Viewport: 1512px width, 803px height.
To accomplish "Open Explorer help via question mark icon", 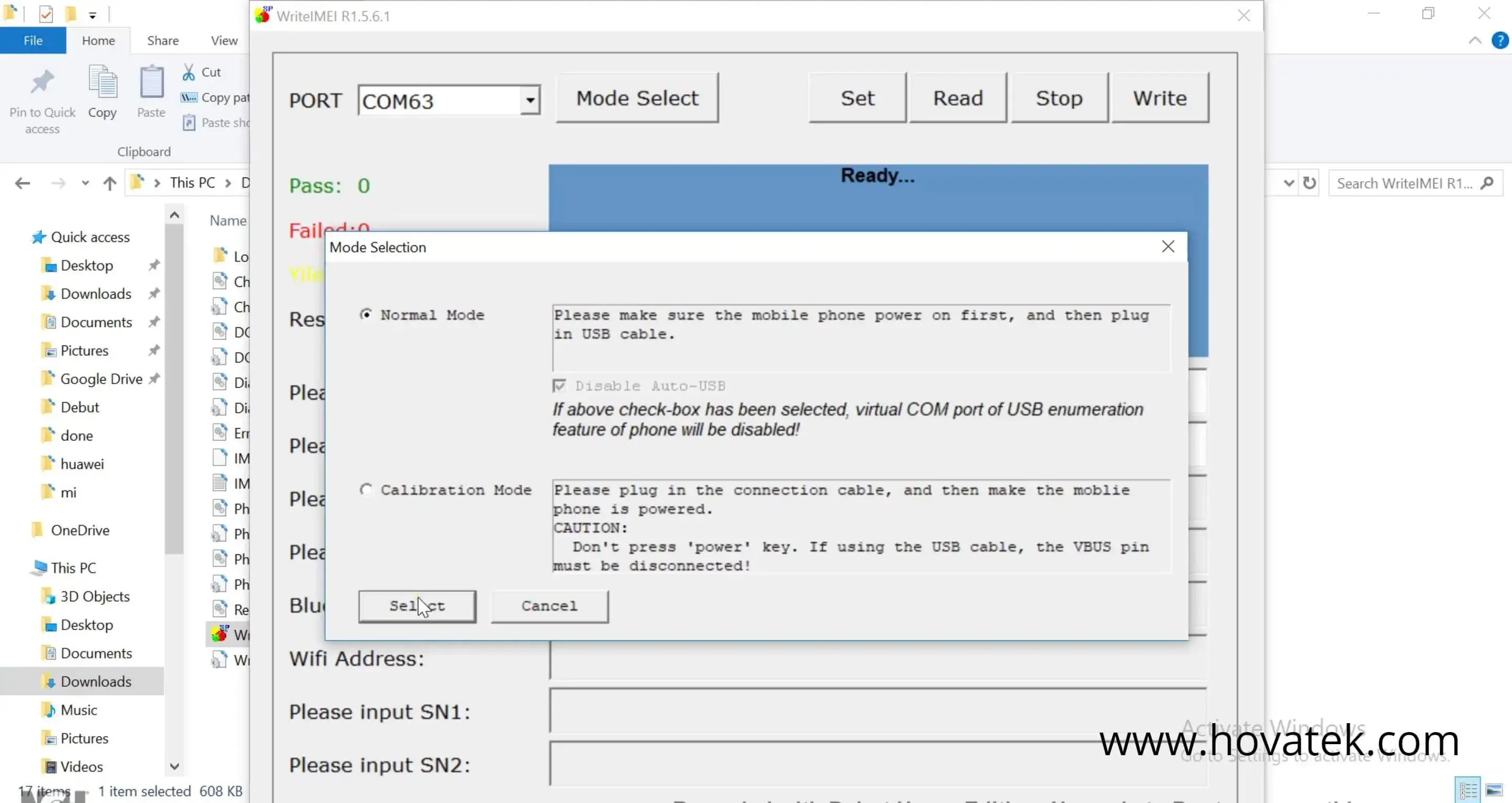I will (1500, 40).
